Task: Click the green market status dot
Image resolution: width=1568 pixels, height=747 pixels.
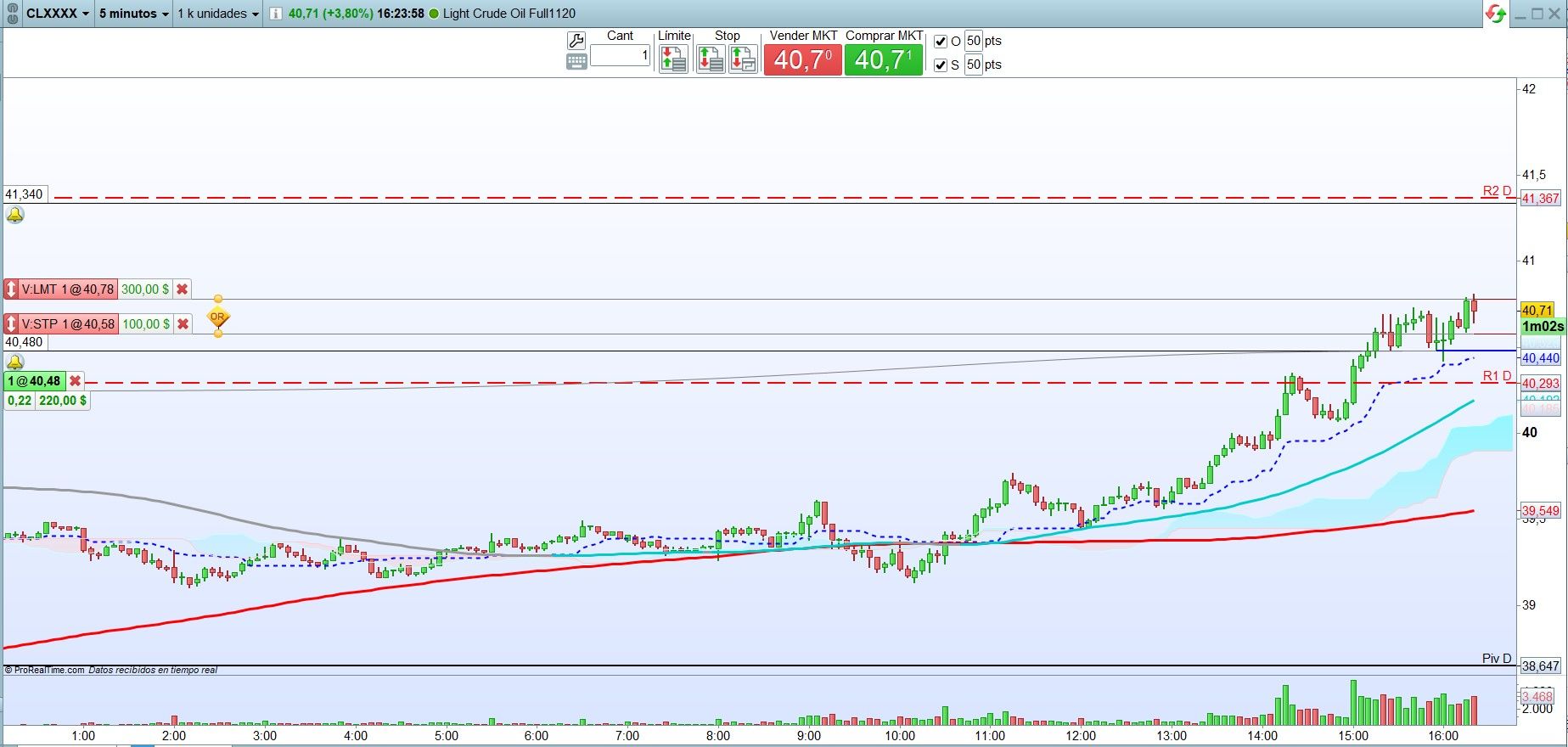Action: 435,14
